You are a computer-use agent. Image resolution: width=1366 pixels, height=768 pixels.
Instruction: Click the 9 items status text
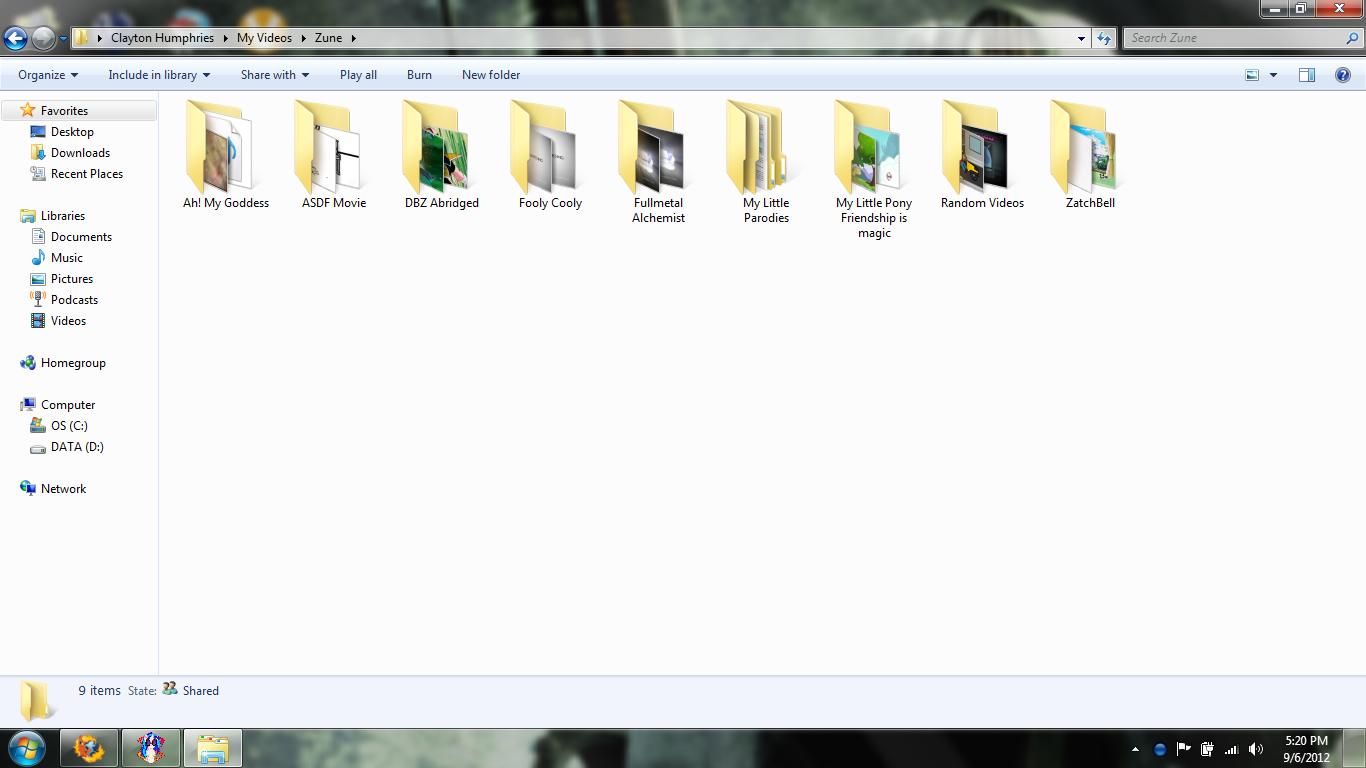pos(99,691)
